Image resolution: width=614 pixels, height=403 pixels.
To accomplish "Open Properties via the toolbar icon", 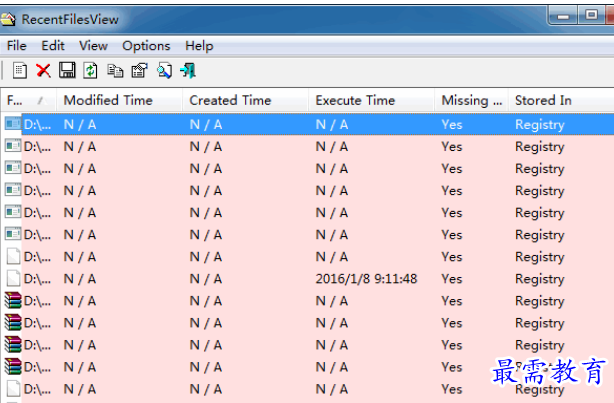I will click(139, 71).
